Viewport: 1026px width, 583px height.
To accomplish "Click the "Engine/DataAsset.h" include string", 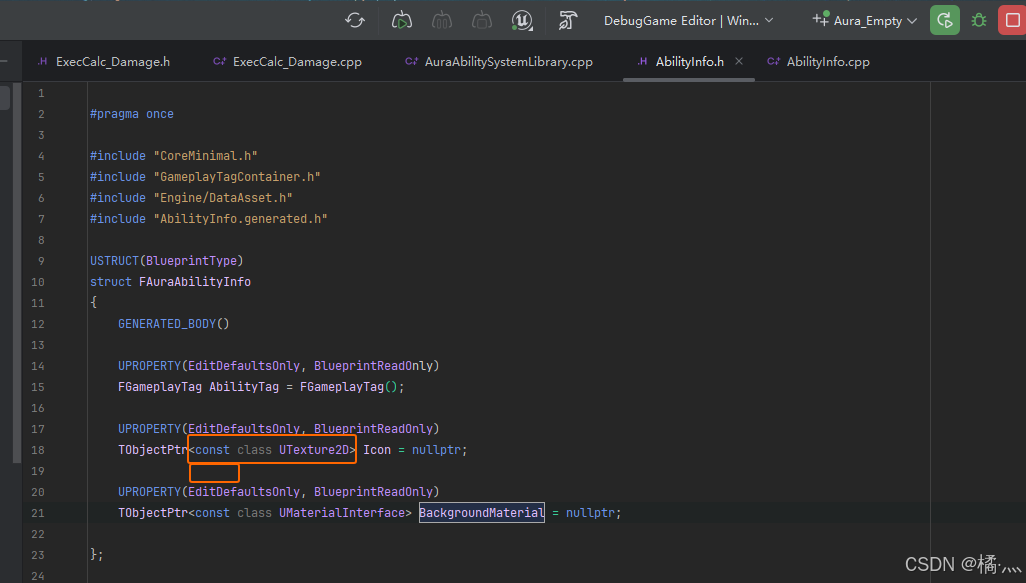I will point(223,198).
